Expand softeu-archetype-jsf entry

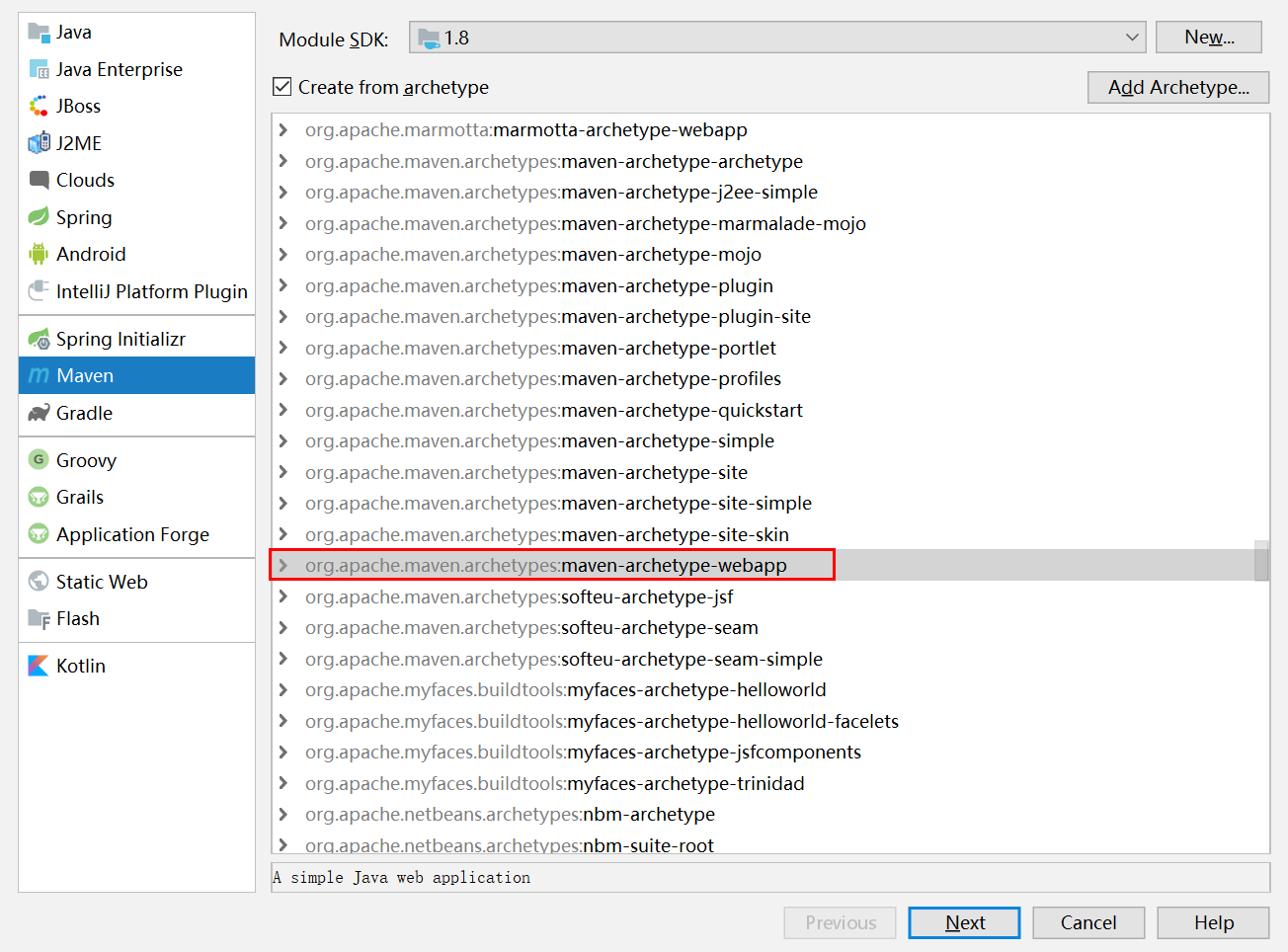283,596
